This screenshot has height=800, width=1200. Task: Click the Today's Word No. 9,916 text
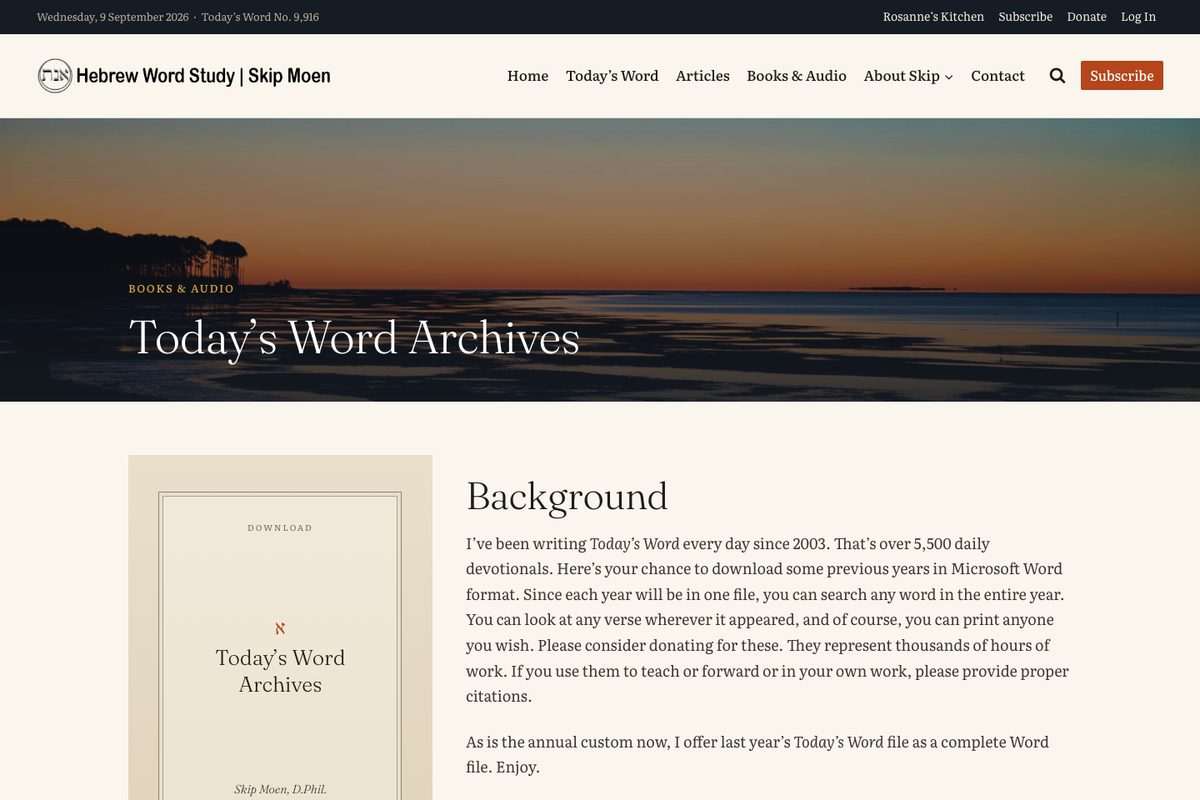pyautogui.click(x=260, y=17)
